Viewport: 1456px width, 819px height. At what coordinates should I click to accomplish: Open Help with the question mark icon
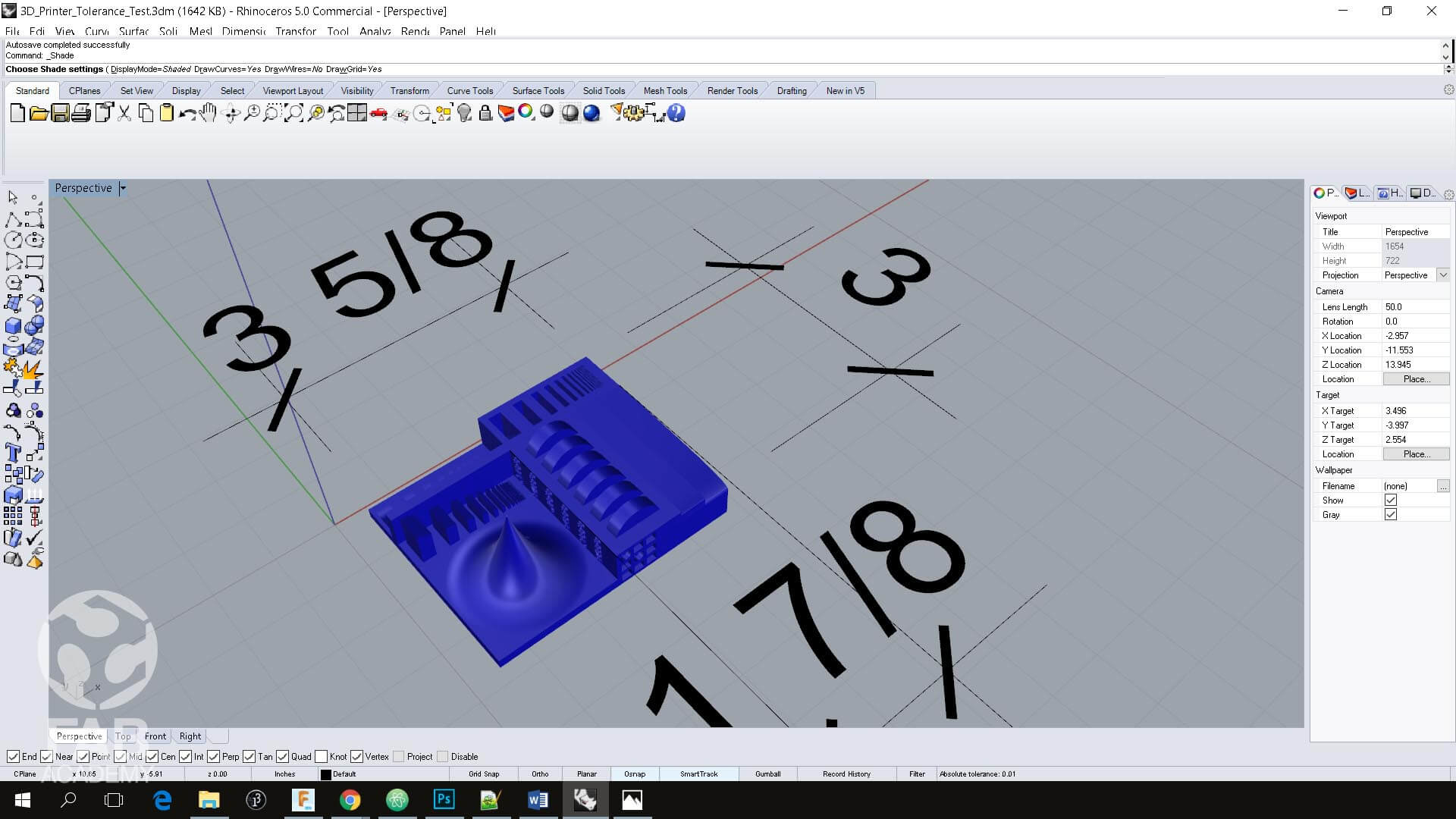(x=676, y=114)
